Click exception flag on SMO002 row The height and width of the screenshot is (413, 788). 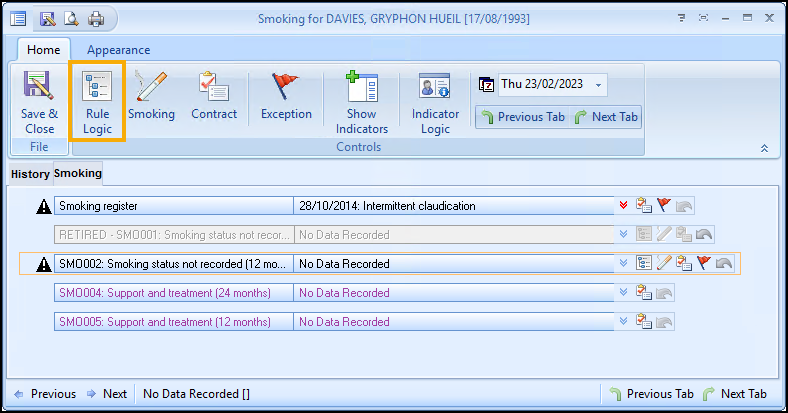point(703,264)
